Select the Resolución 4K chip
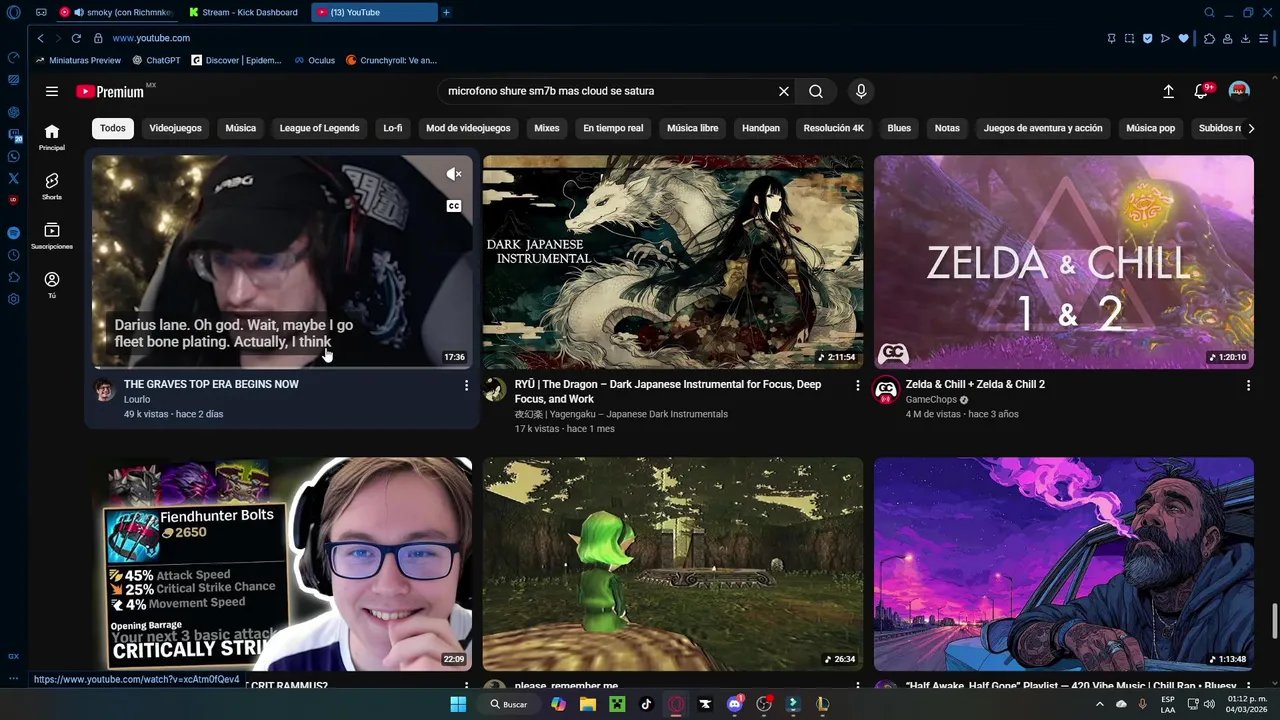Screen dimensions: 1280x720 (x=833, y=128)
